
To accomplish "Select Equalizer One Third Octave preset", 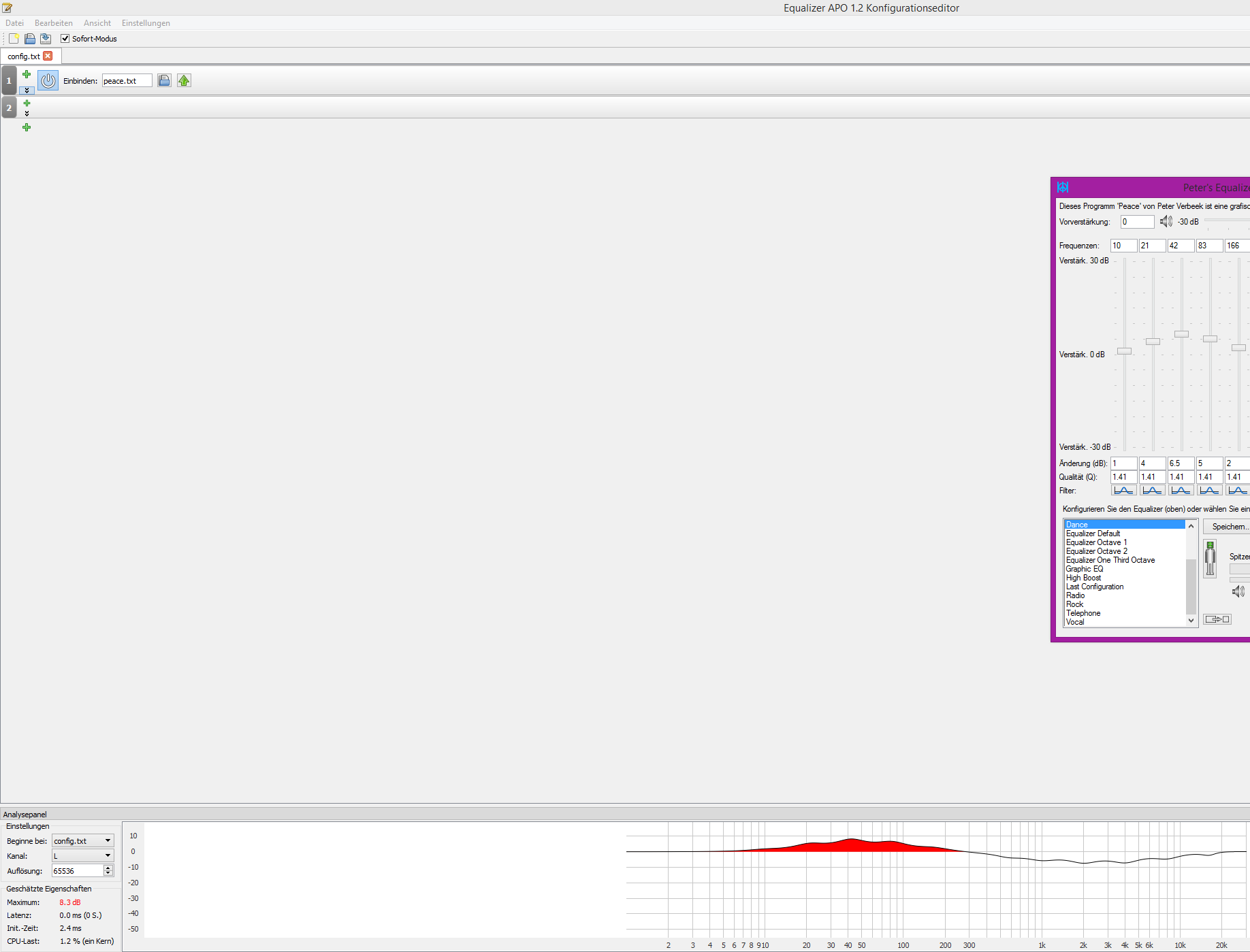I will (1125, 560).
